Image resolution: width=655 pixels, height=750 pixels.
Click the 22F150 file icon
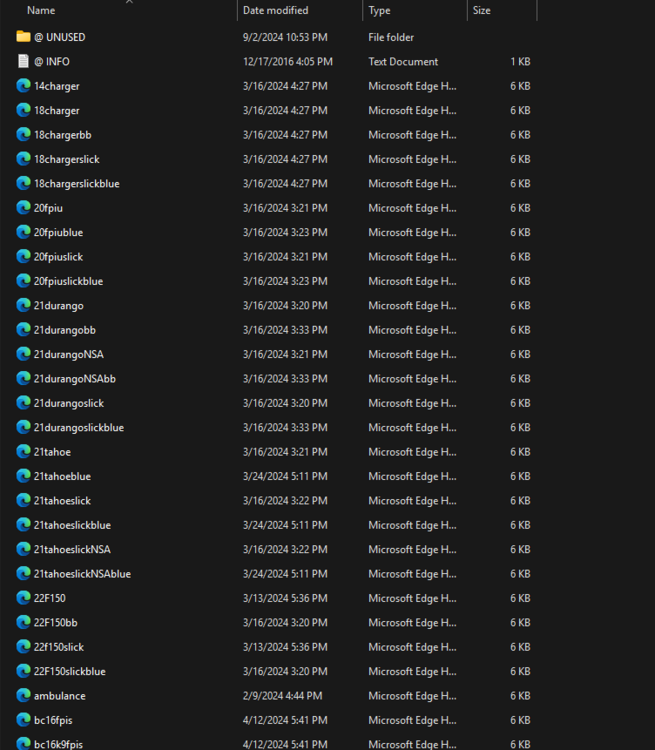(x=23, y=598)
